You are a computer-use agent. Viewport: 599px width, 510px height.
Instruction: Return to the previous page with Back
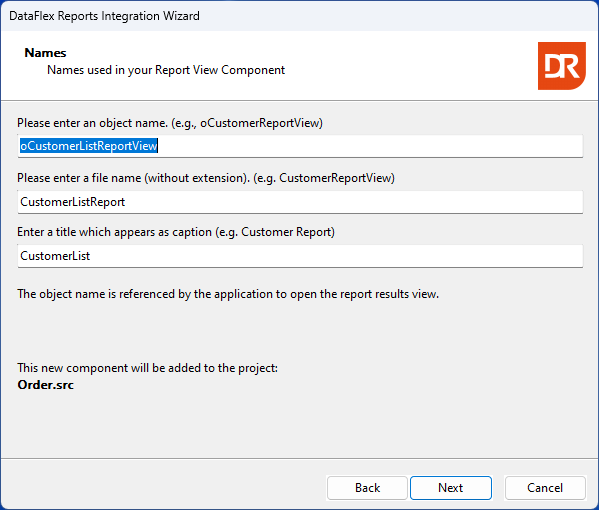click(x=367, y=487)
